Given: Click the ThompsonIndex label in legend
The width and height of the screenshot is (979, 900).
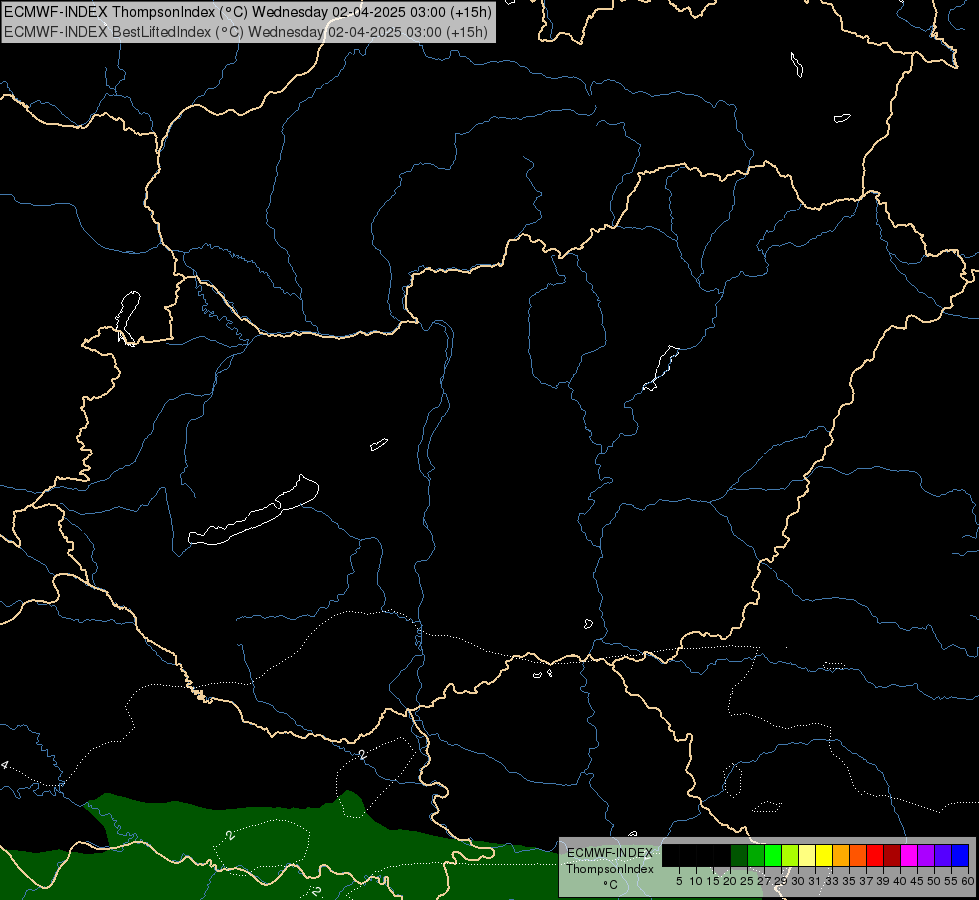Looking at the screenshot, I should [x=610, y=869].
